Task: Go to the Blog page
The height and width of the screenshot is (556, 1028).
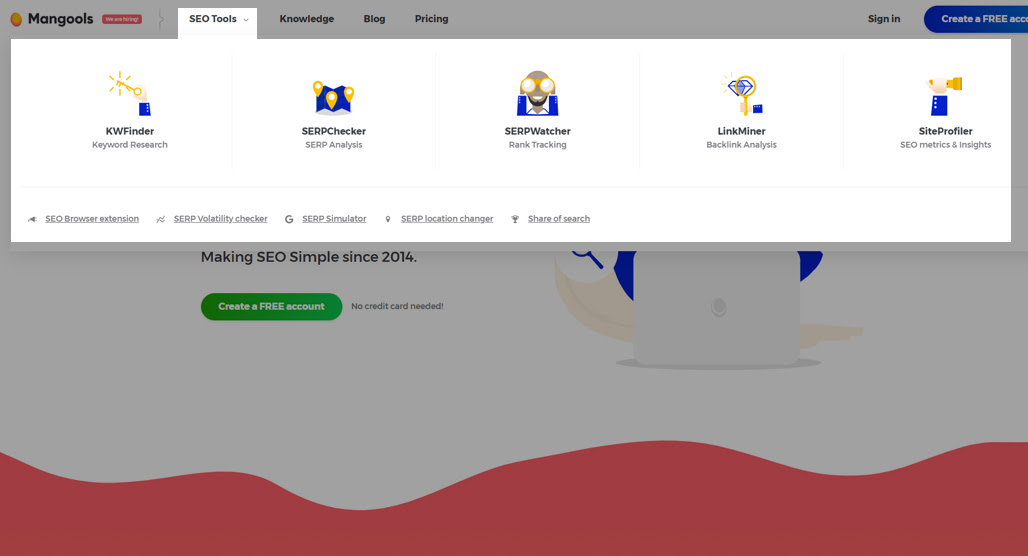Action: (x=374, y=19)
